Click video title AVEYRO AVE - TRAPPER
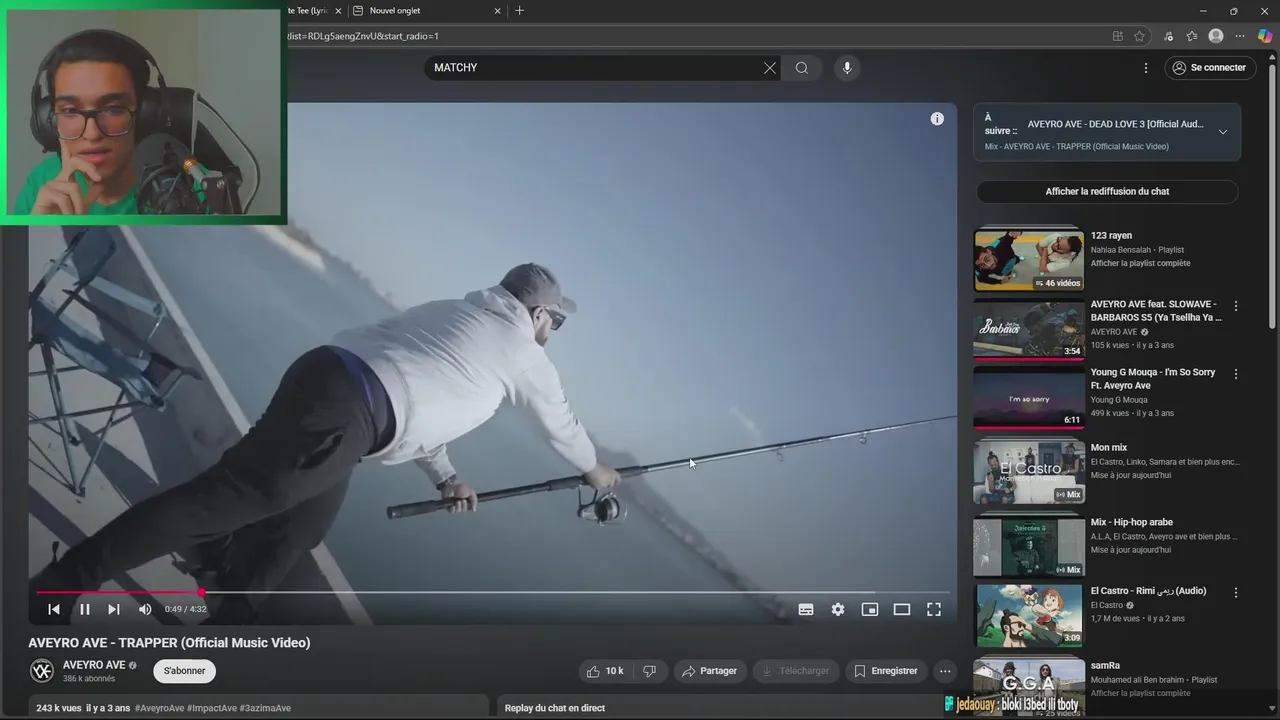This screenshot has height=720, width=1280. [x=169, y=643]
